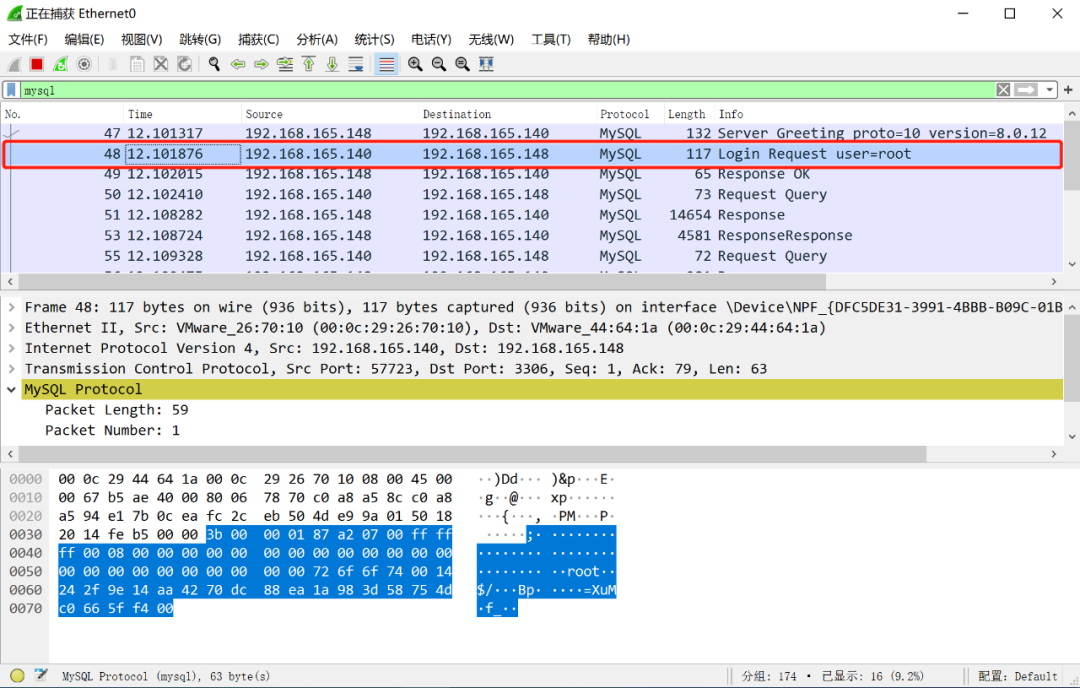Add a filter button with plus icon
Screen dimensions: 1080x688
click(x=1068, y=90)
